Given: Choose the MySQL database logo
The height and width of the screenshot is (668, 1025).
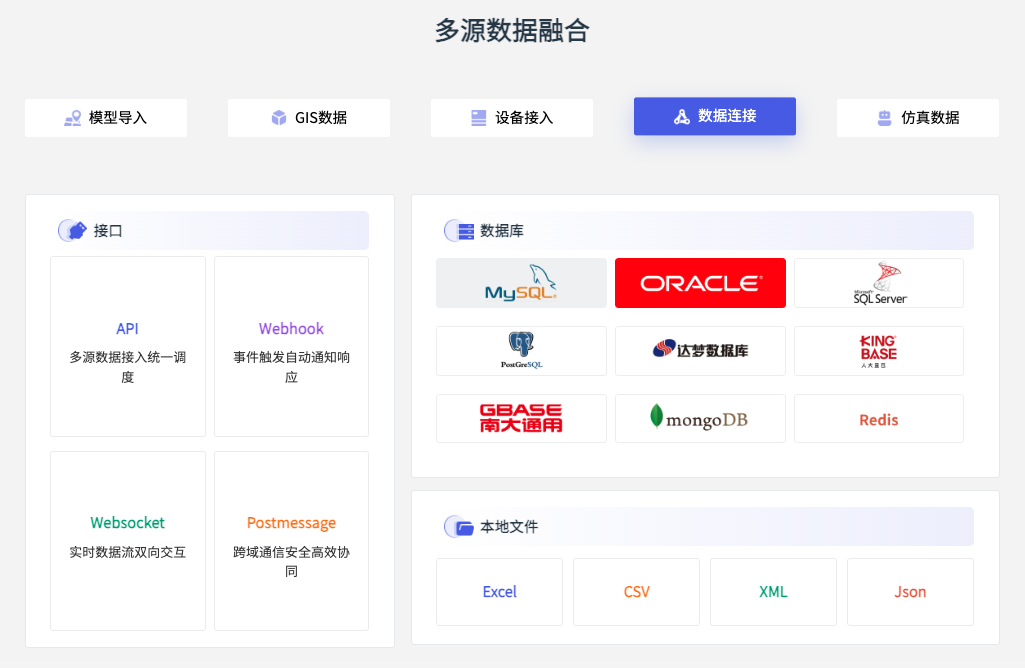Looking at the screenshot, I should coord(521,283).
